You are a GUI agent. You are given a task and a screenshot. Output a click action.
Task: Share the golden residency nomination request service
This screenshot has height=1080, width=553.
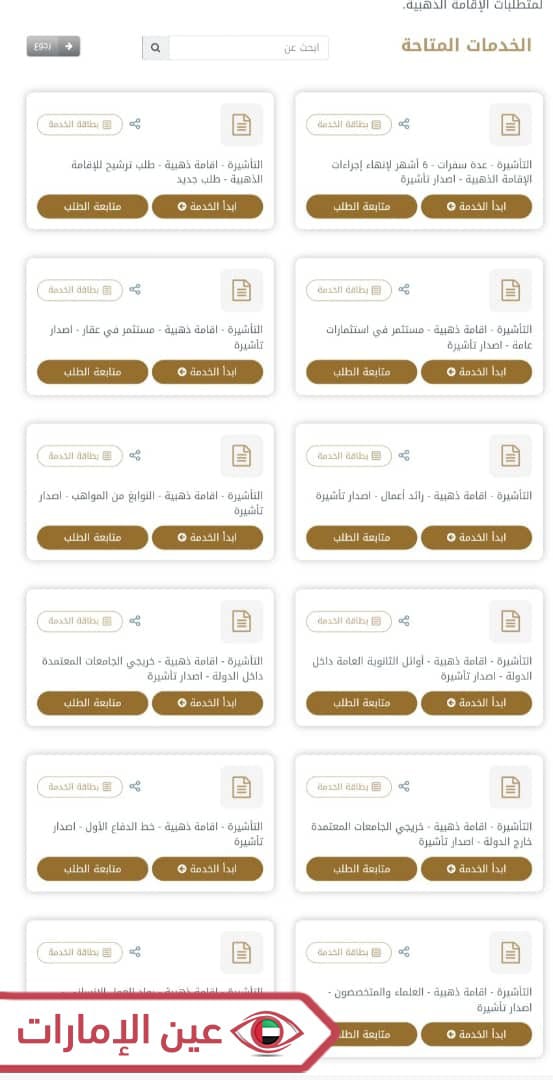pyautogui.click(x=135, y=124)
